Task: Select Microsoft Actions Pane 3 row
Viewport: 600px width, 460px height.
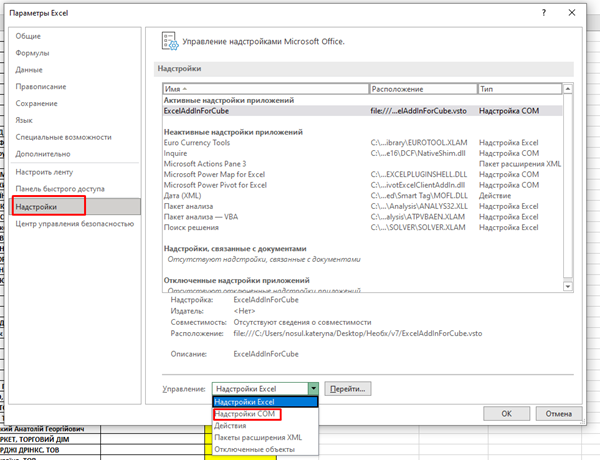Action: [x=362, y=164]
